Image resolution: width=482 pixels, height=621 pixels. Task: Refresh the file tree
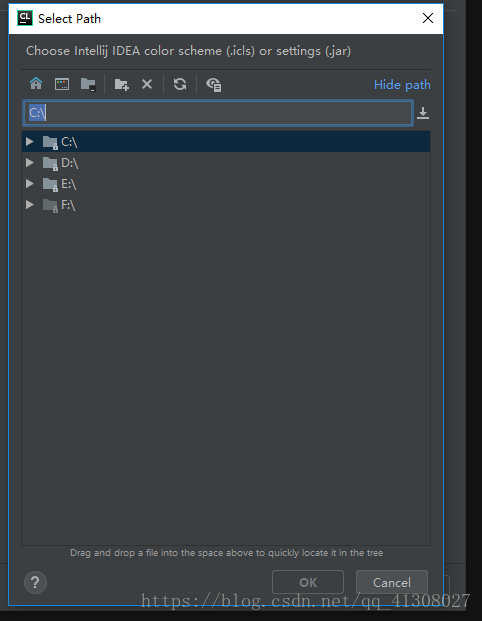[x=180, y=84]
